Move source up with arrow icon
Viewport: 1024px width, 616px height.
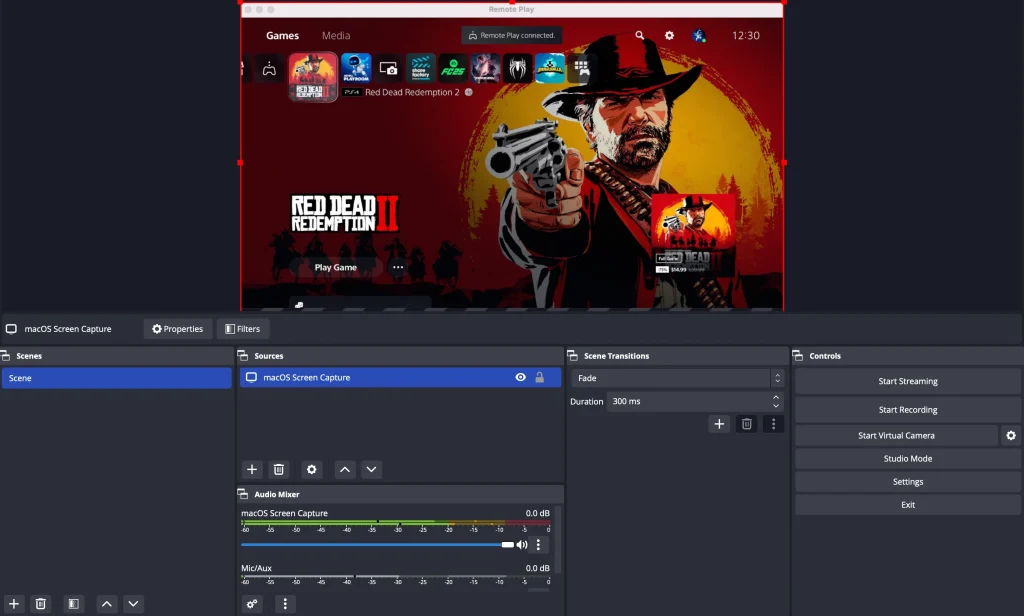[344, 469]
